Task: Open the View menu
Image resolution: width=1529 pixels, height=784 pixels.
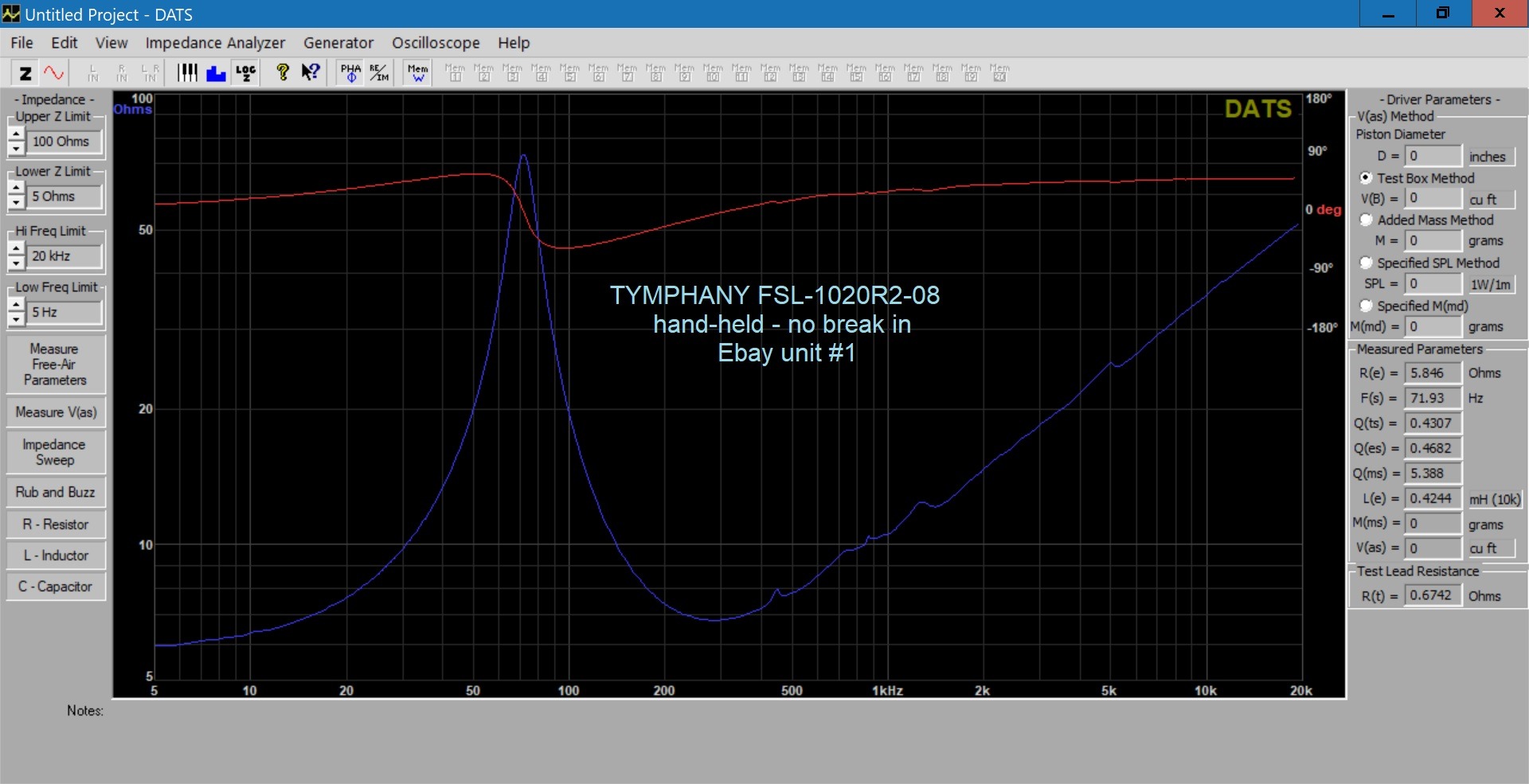Action: coord(111,43)
